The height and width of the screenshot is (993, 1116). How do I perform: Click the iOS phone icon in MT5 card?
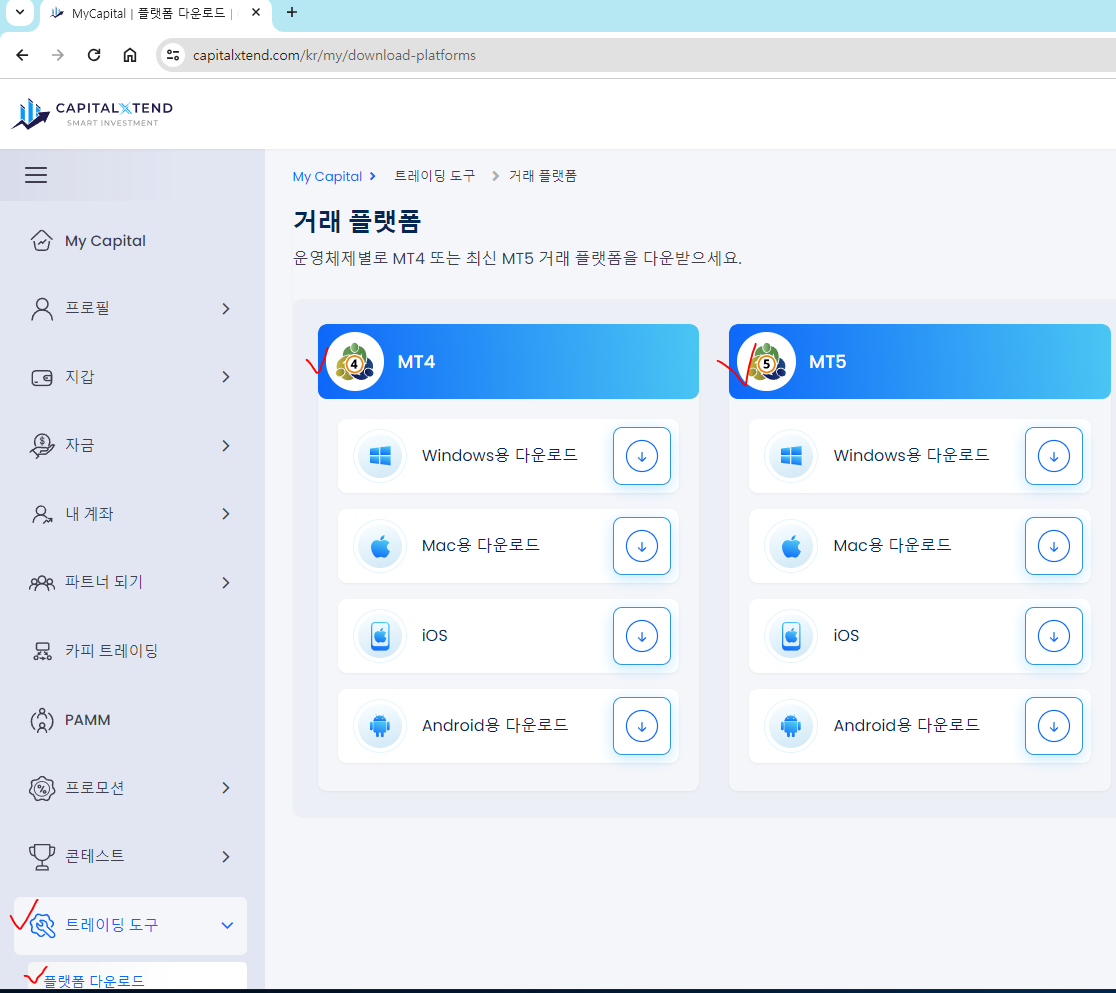(x=791, y=636)
